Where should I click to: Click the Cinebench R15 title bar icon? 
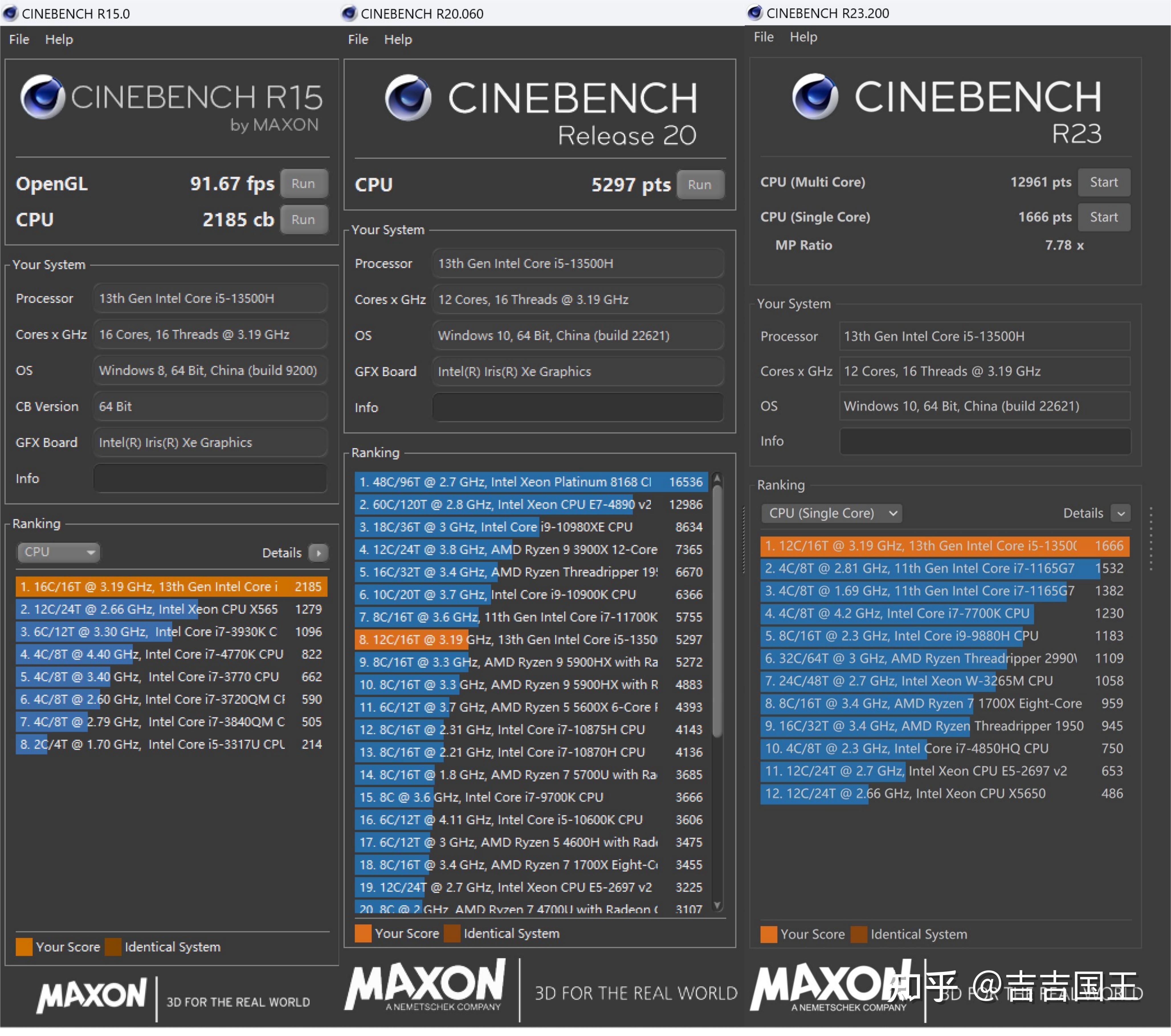coord(10,13)
